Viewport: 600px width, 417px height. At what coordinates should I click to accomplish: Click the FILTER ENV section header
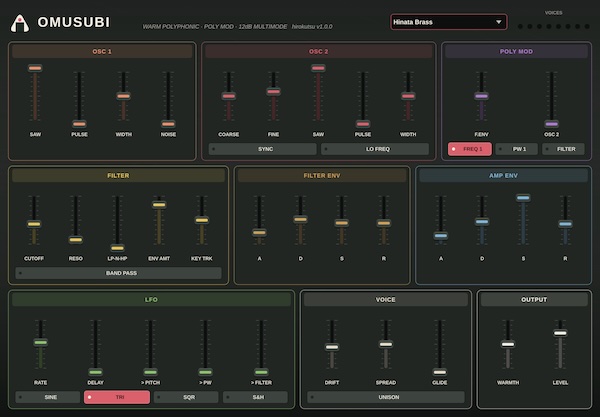point(322,175)
